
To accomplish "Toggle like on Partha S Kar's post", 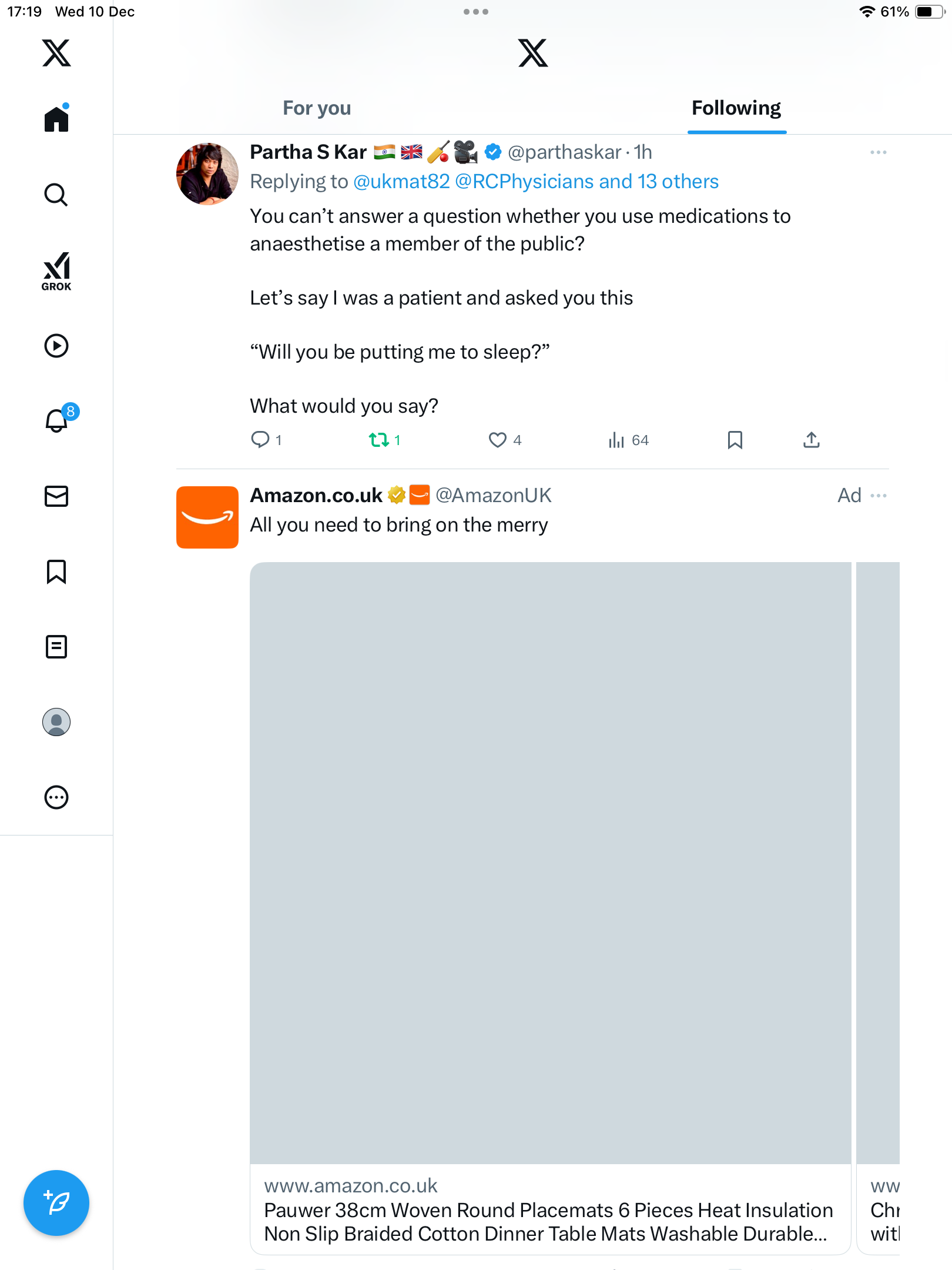I will [x=498, y=440].
